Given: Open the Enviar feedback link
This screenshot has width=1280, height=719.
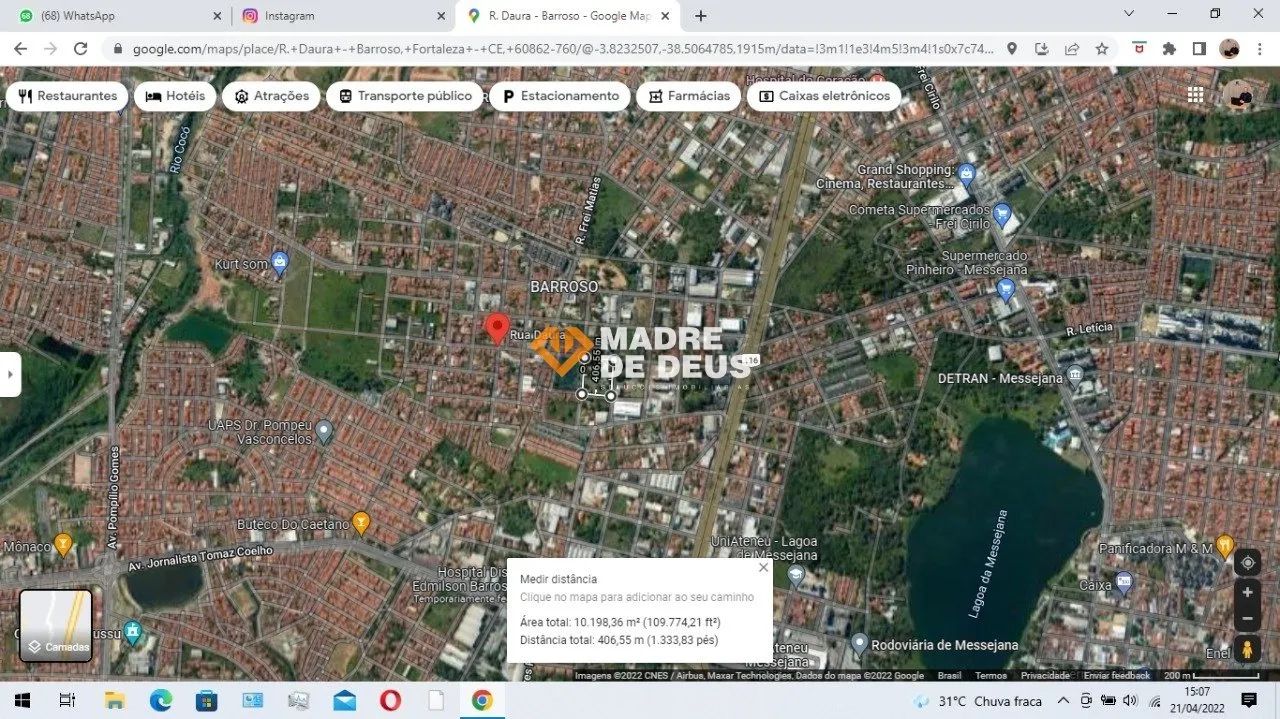Looking at the screenshot, I should pos(1116,675).
